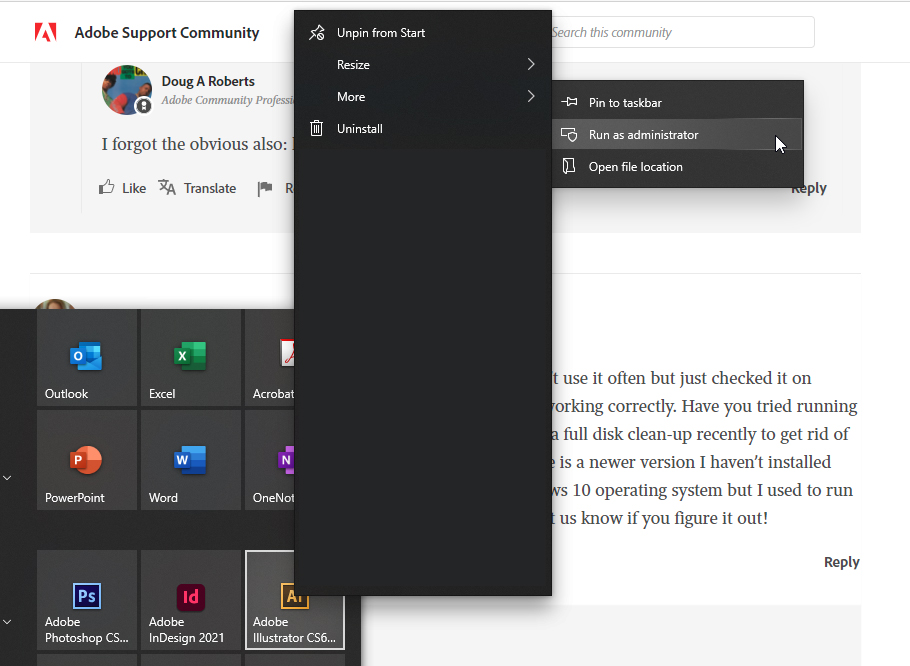The image size is (910, 666).
Task: Collapse the tile group chevron
Action: click(x=7, y=477)
